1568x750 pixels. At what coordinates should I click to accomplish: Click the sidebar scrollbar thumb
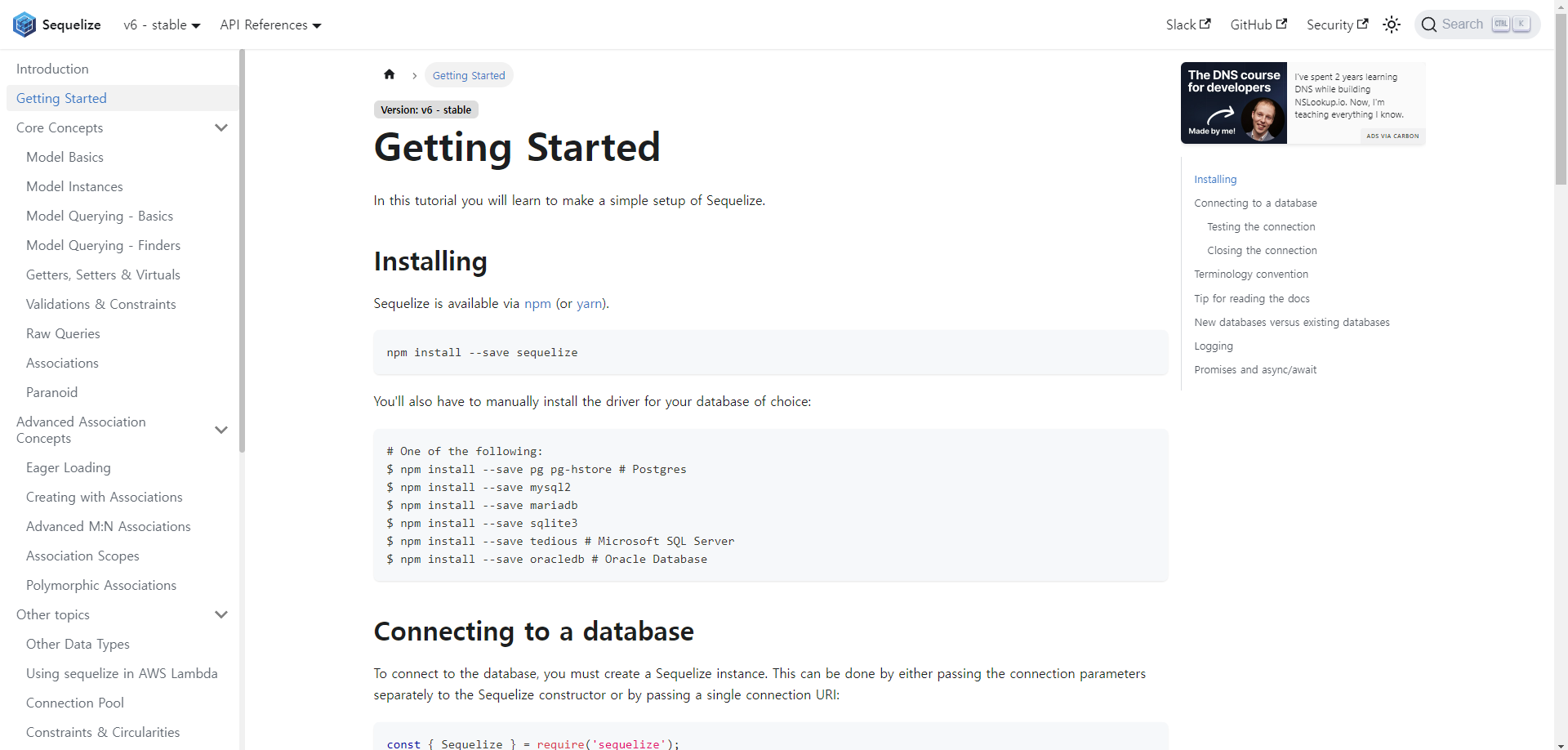(242, 250)
